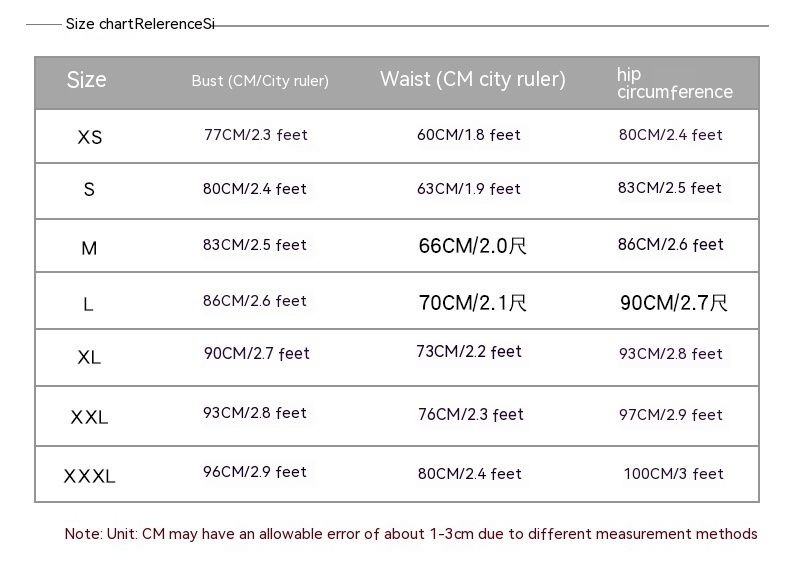This screenshot has height=580, width=790.
Task: Select the XS size row label
Action: click(x=89, y=137)
